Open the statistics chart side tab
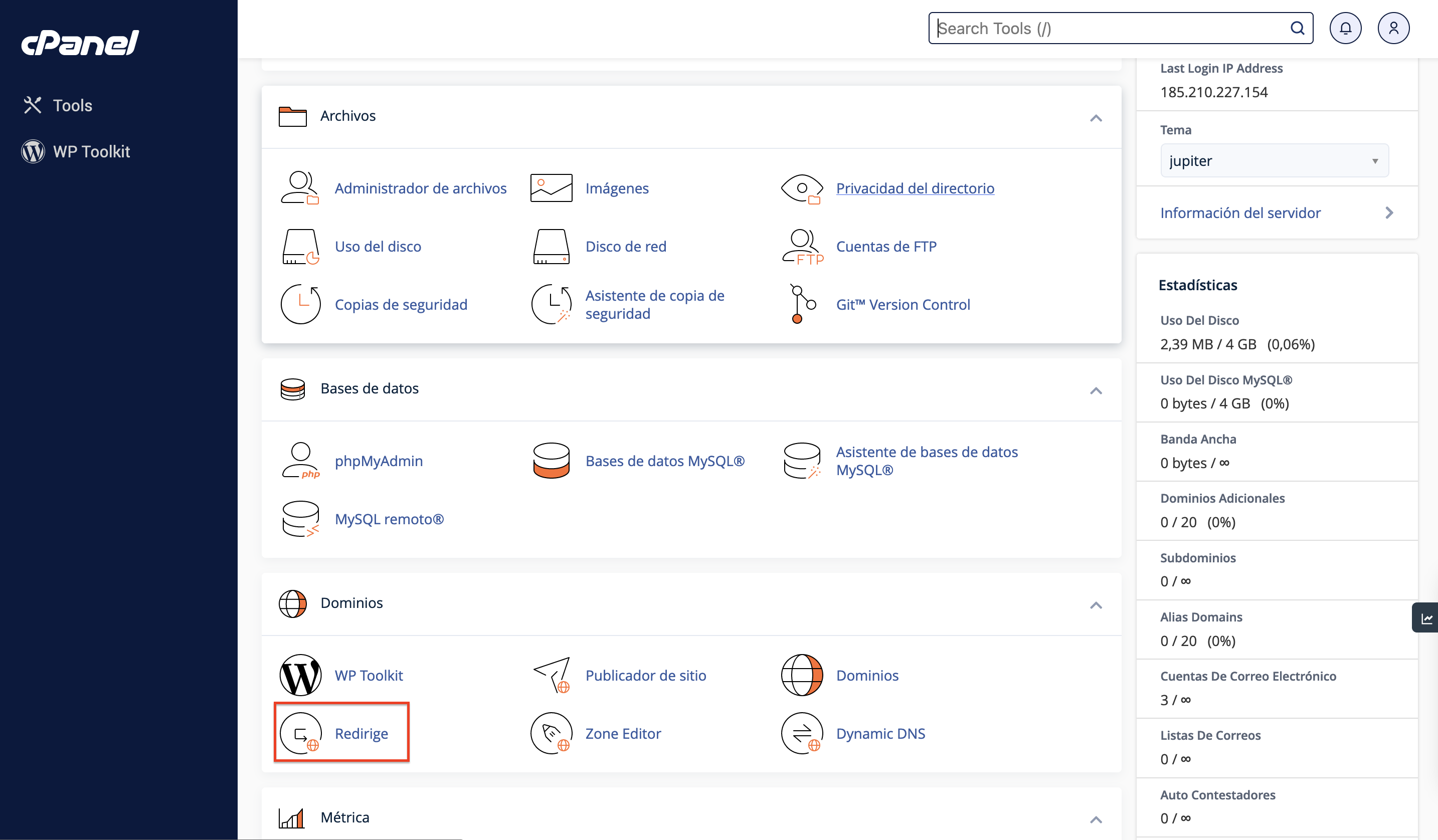This screenshot has height=840, width=1438. click(1425, 618)
